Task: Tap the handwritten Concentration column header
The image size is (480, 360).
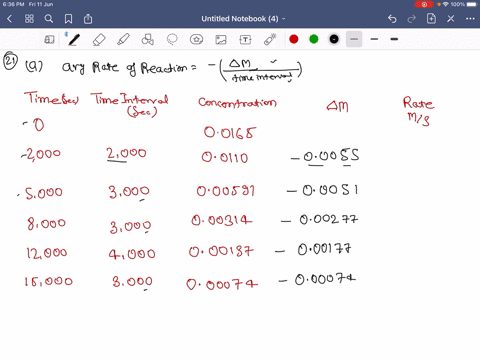Action: click(237, 102)
